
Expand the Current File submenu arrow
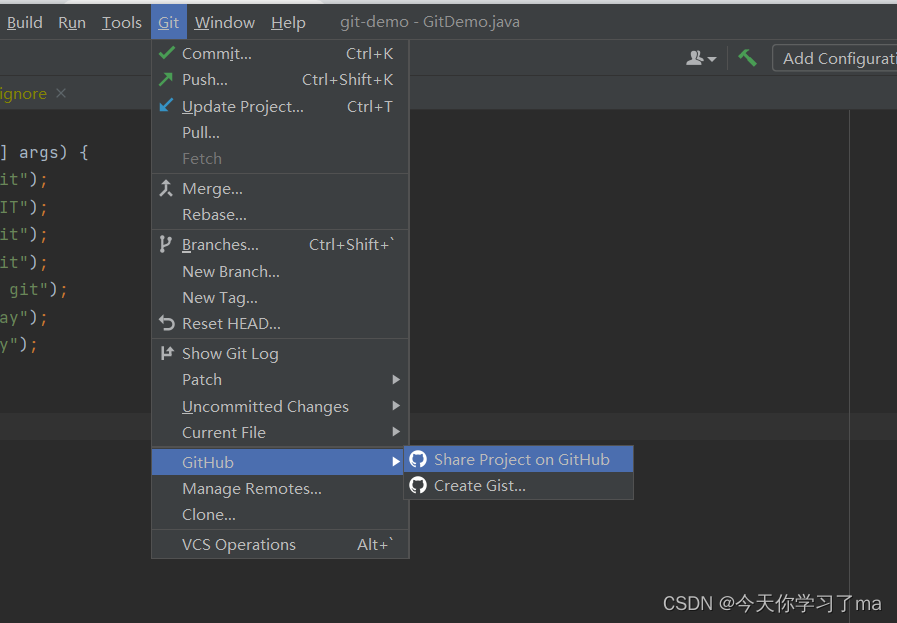tap(396, 432)
